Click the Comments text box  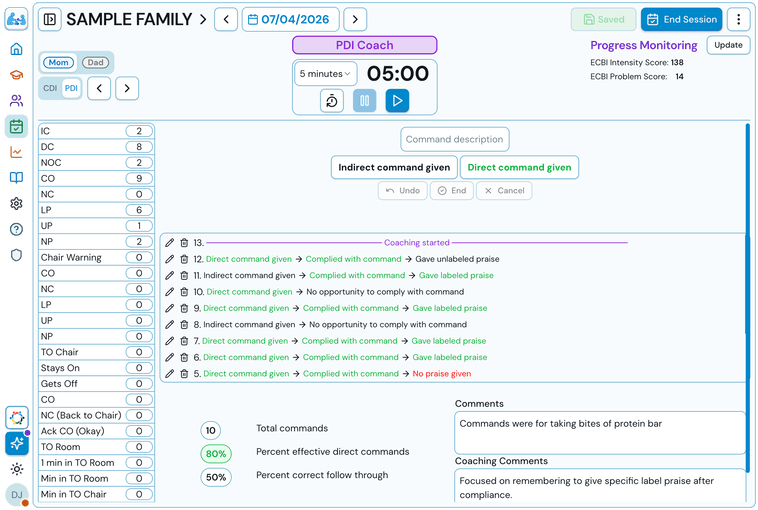(600, 433)
